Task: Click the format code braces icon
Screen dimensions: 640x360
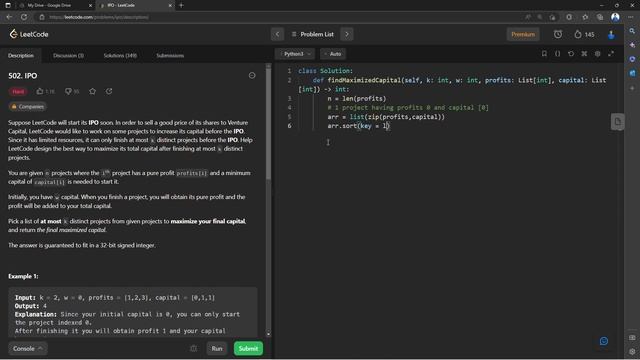Action: tap(557, 54)
